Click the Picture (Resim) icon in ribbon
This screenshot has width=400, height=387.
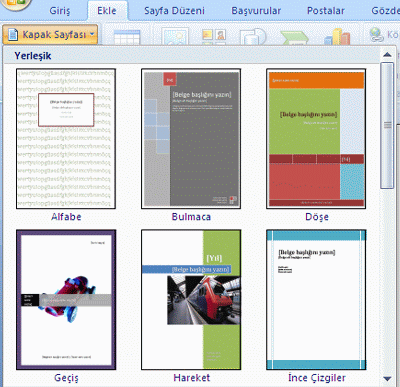coord(175,36)
